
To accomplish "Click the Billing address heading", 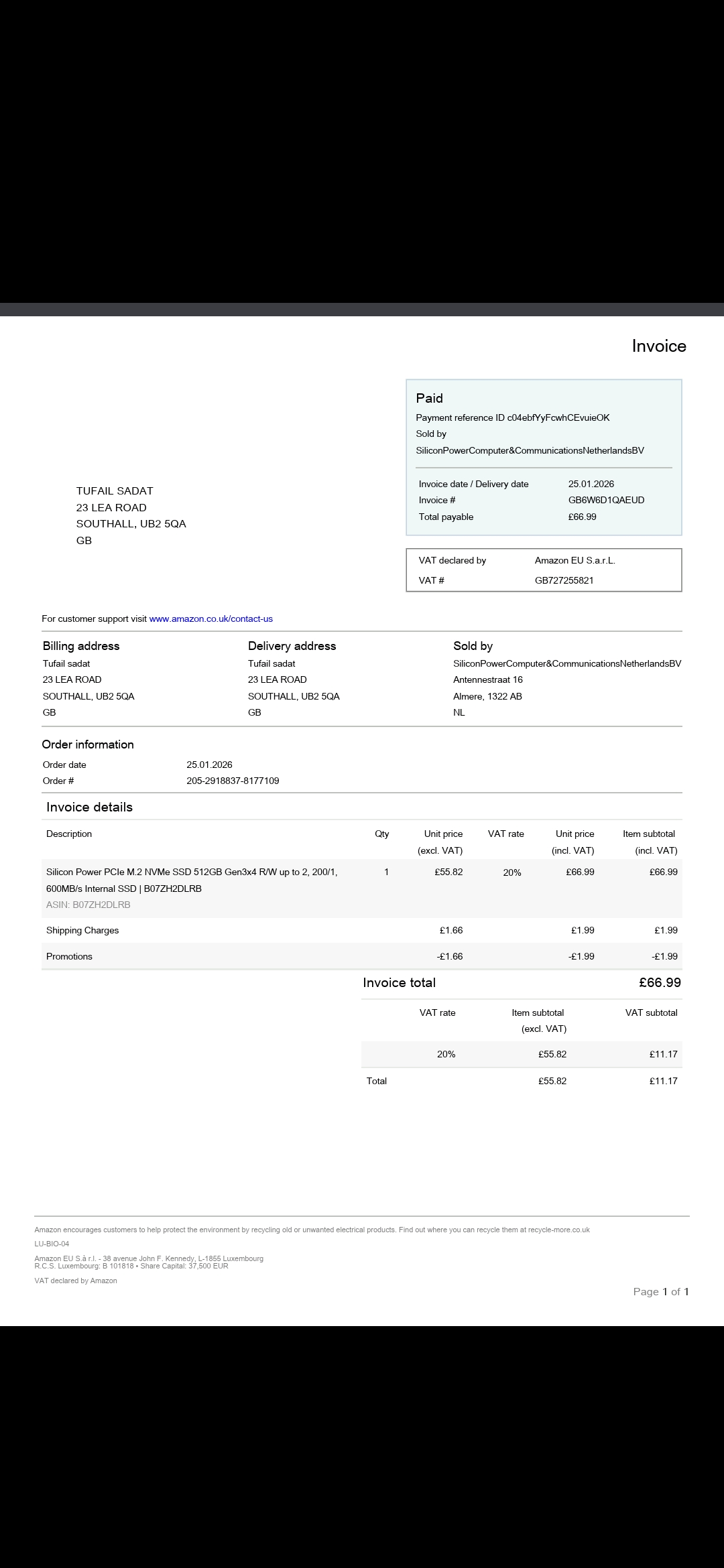I will [x=81, y=646].
